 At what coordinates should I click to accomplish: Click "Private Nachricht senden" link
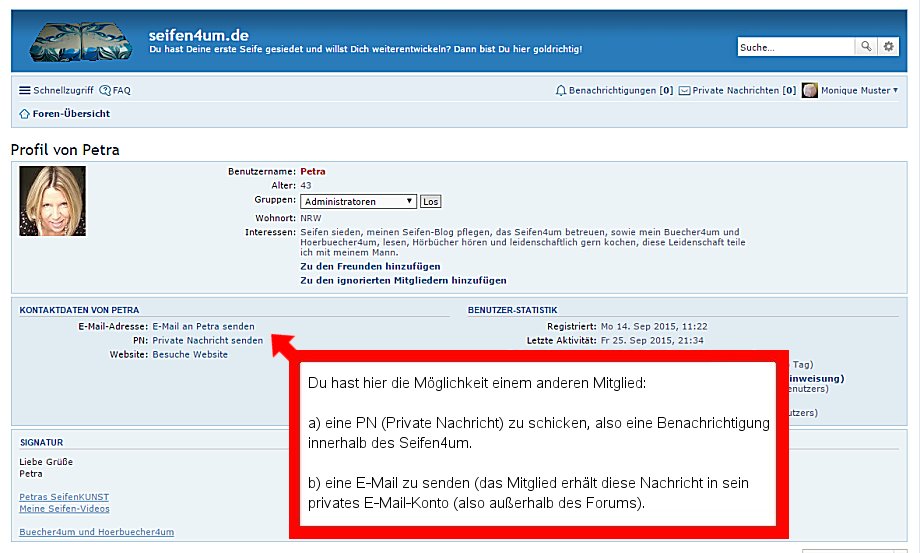coord(207,340)
